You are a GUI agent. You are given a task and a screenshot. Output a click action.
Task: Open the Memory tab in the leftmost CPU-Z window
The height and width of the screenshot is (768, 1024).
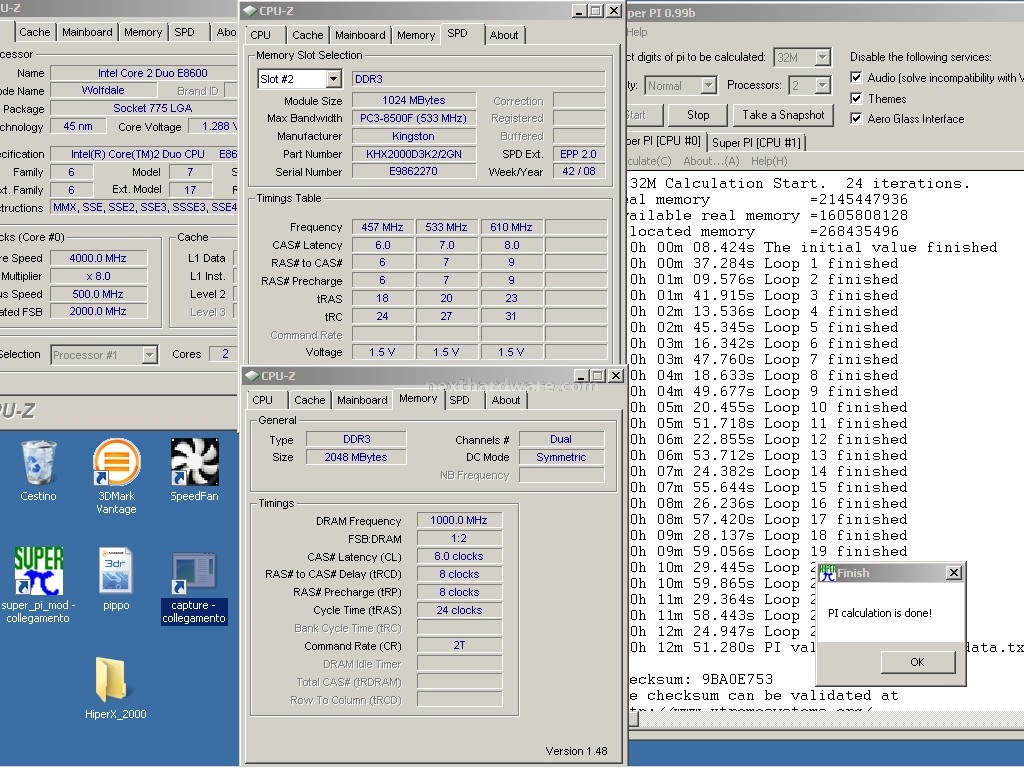[142, 32]
